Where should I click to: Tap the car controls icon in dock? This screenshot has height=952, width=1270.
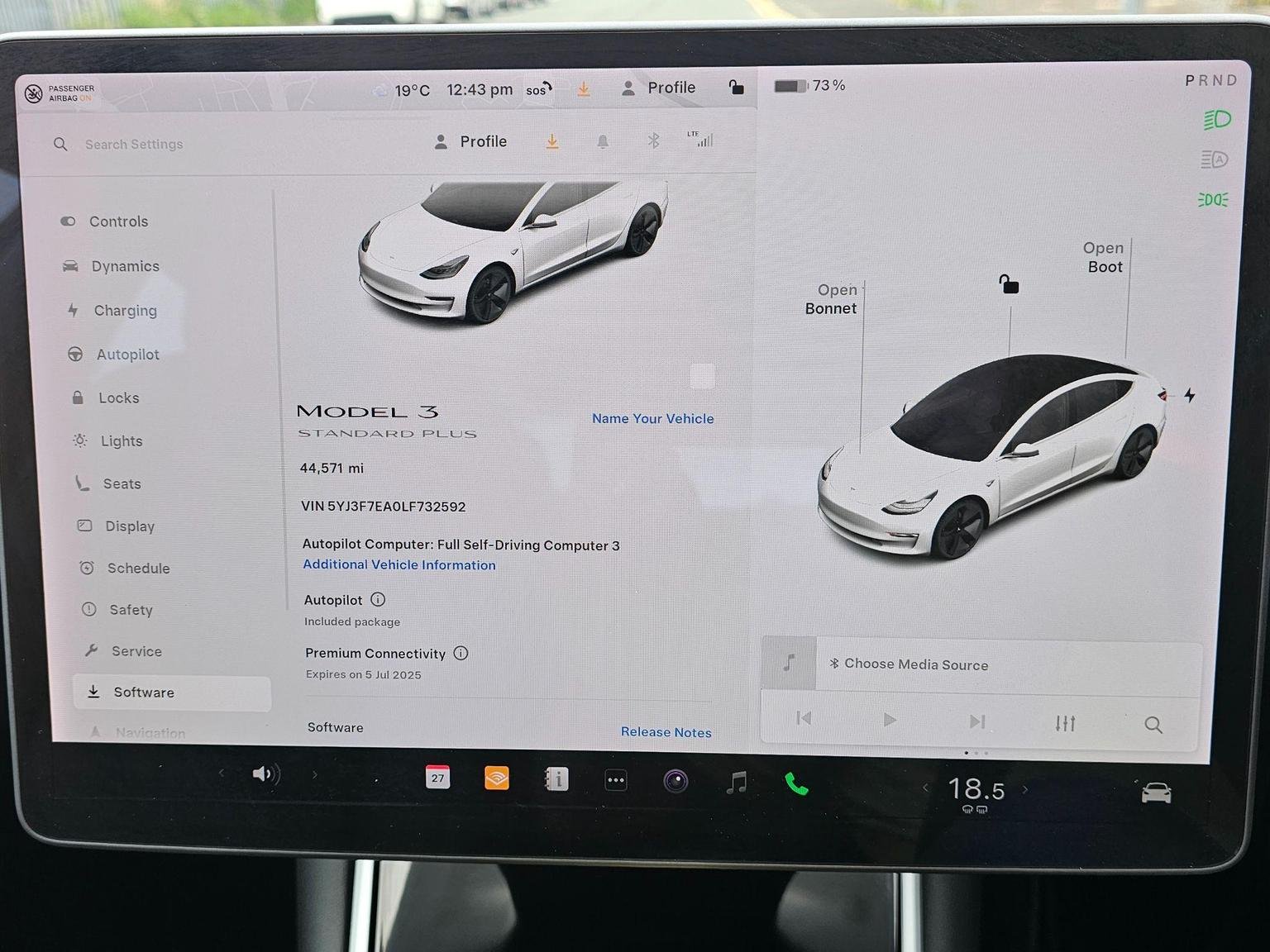pyautogui.click(x=1156, y=793)
